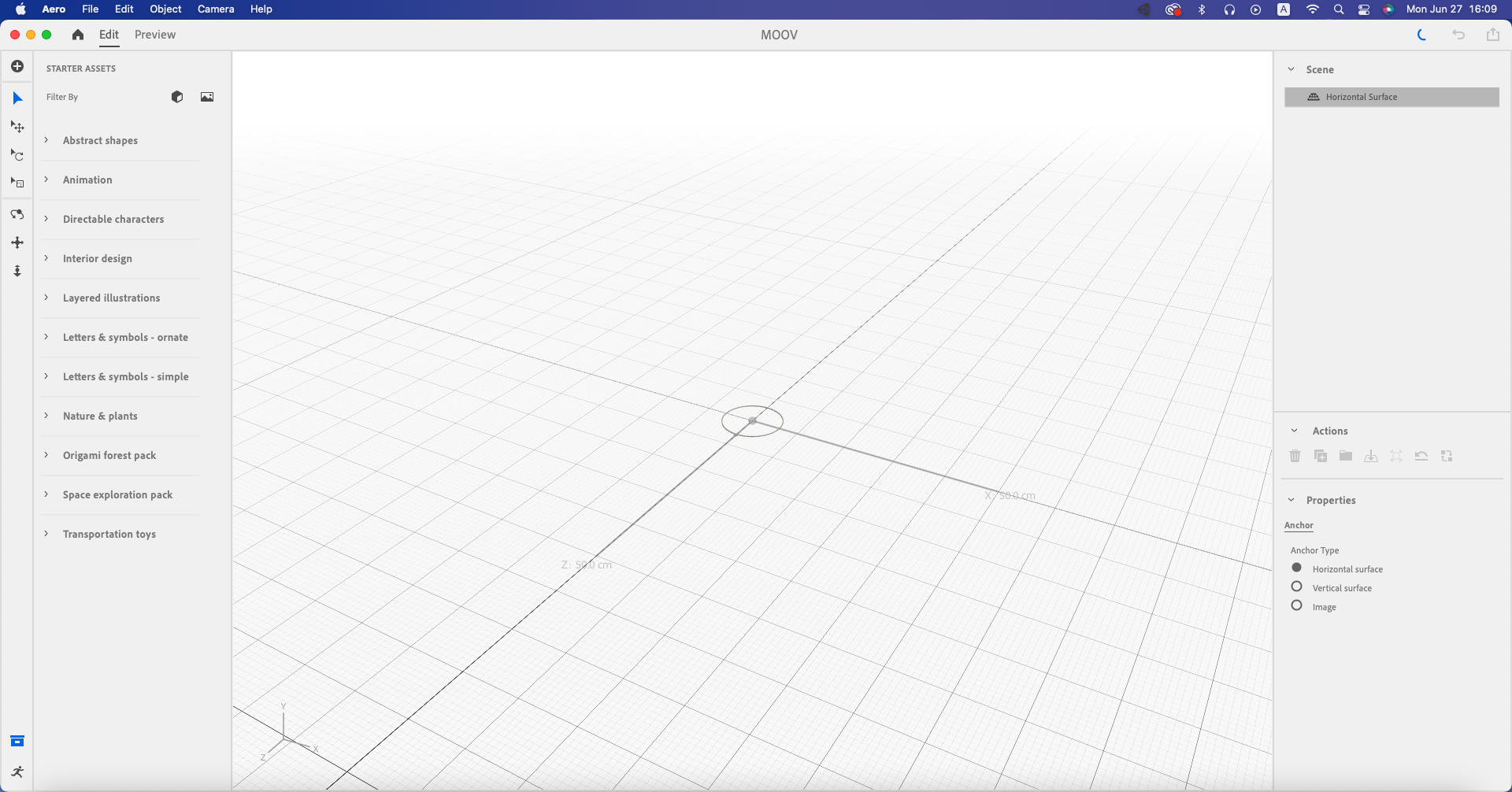Go to the Home screen icon
This screenshot has height=792, width=1512.
point(78,35)
